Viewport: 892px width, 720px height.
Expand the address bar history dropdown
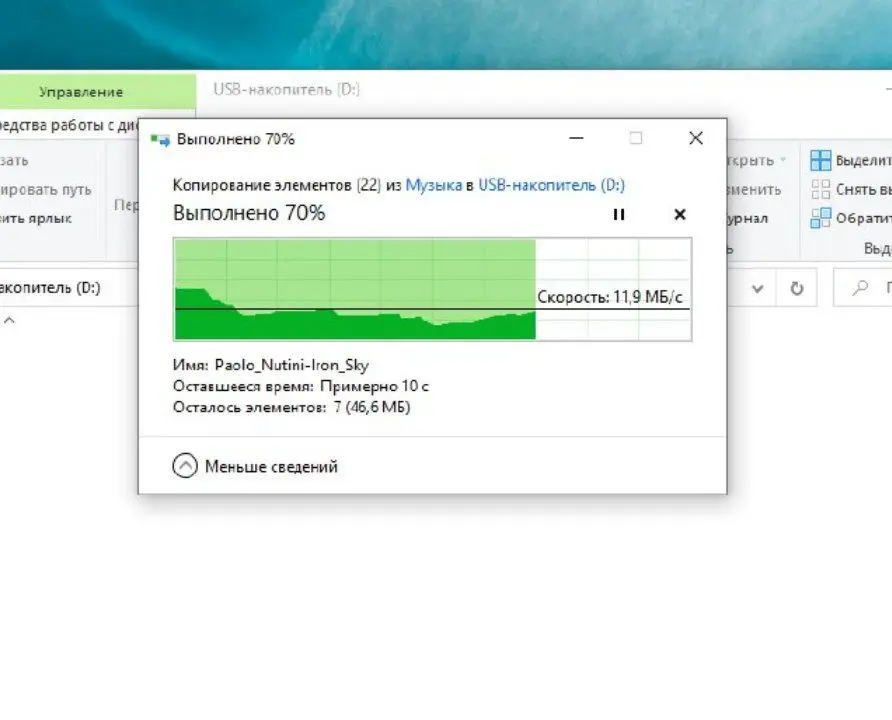757,289
